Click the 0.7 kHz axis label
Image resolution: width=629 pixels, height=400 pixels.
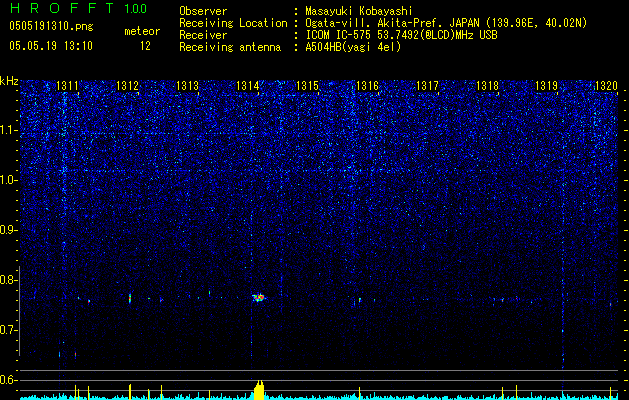point(9,330)
